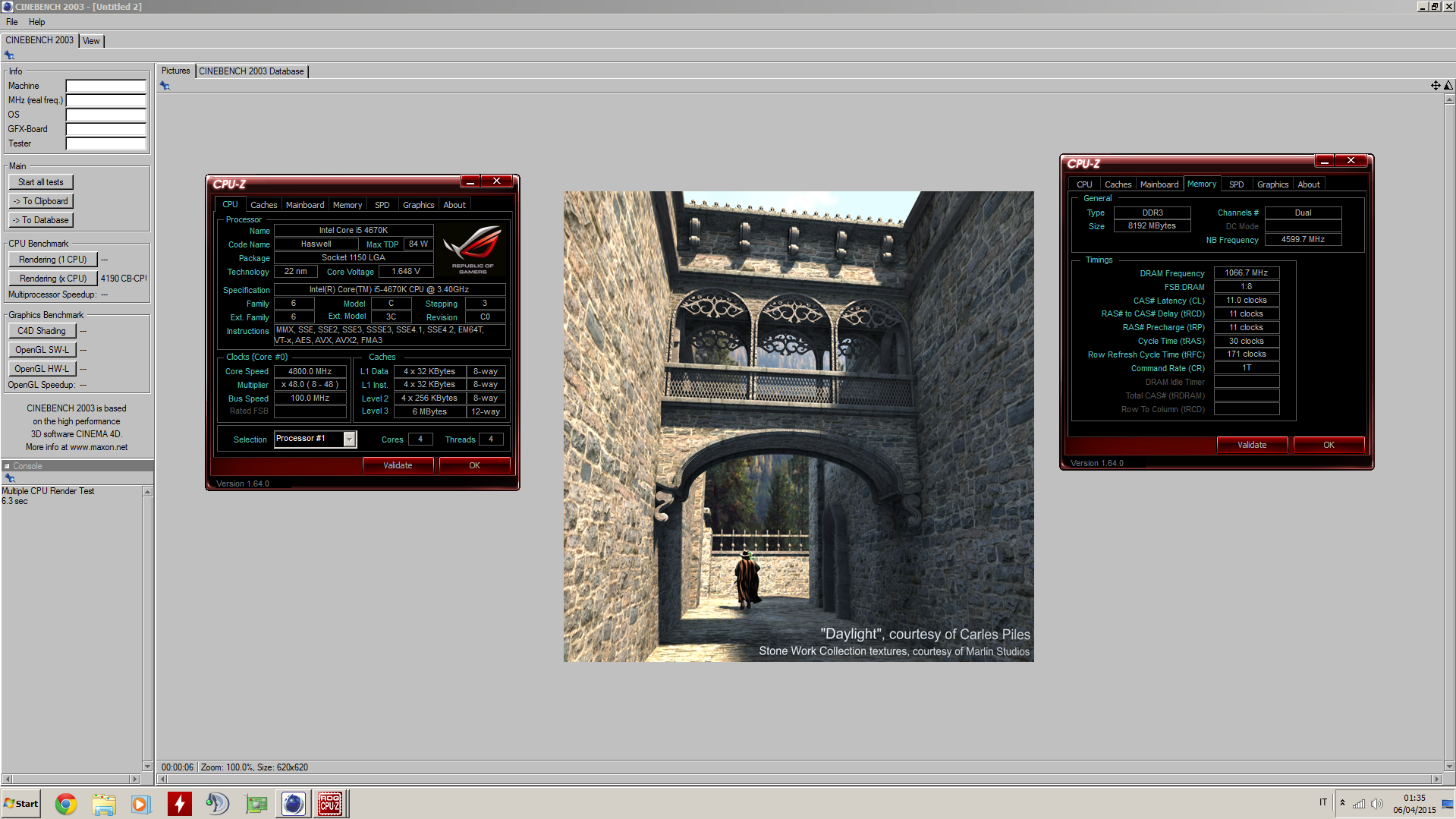This screenshot has width=1456, height=819.
Task: Open About tab in left CPU-Z window
Action: click(x=454, y=205)
